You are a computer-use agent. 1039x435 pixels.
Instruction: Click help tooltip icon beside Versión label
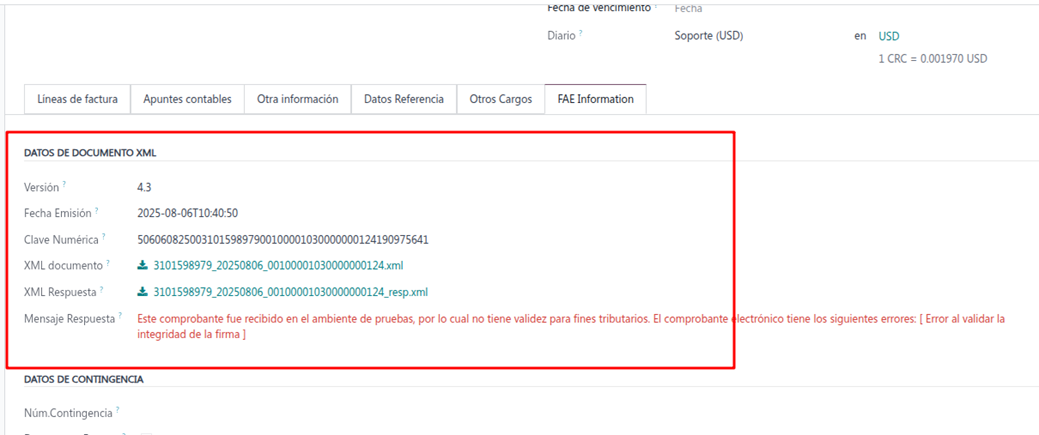coord(64,185)
